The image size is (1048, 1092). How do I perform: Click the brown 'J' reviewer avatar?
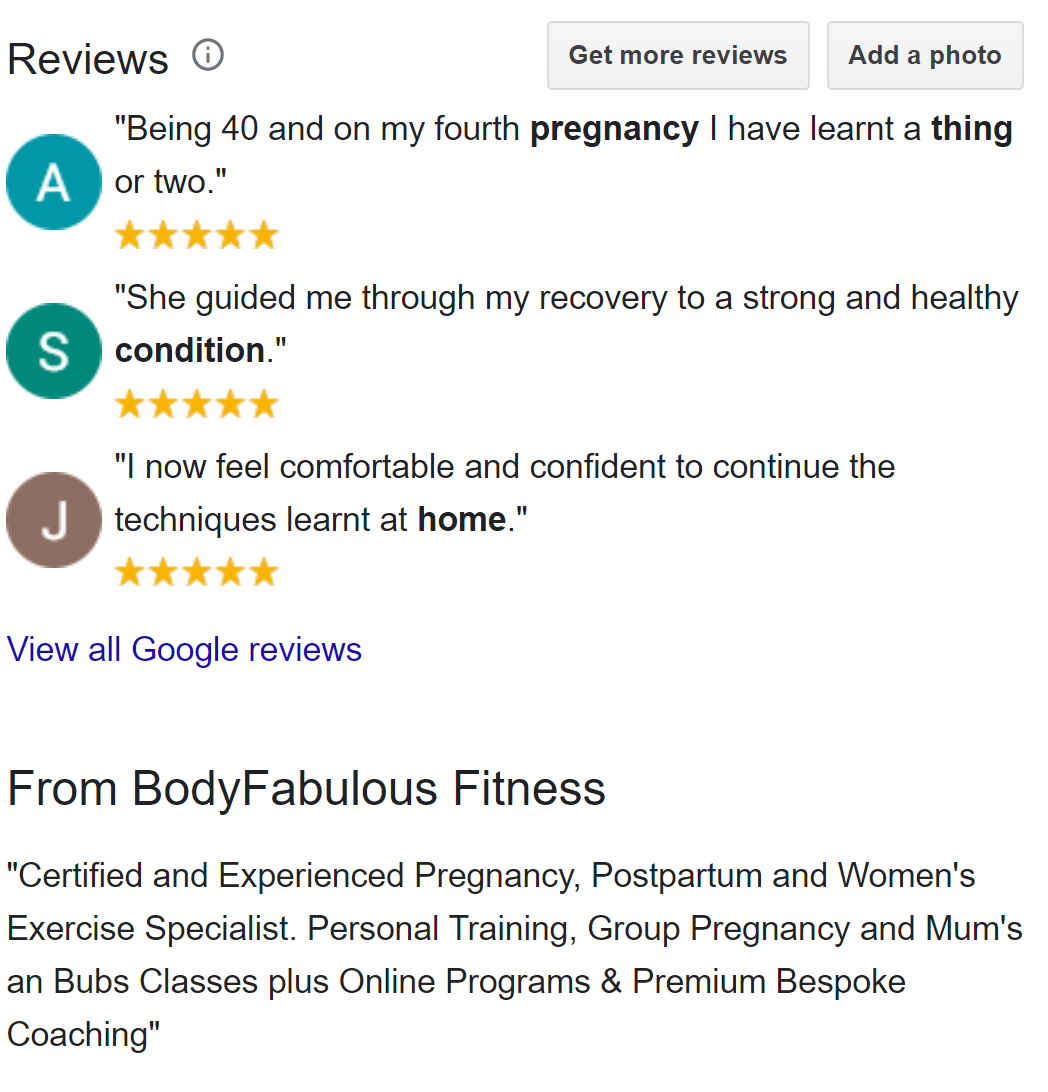pos(54,520)
